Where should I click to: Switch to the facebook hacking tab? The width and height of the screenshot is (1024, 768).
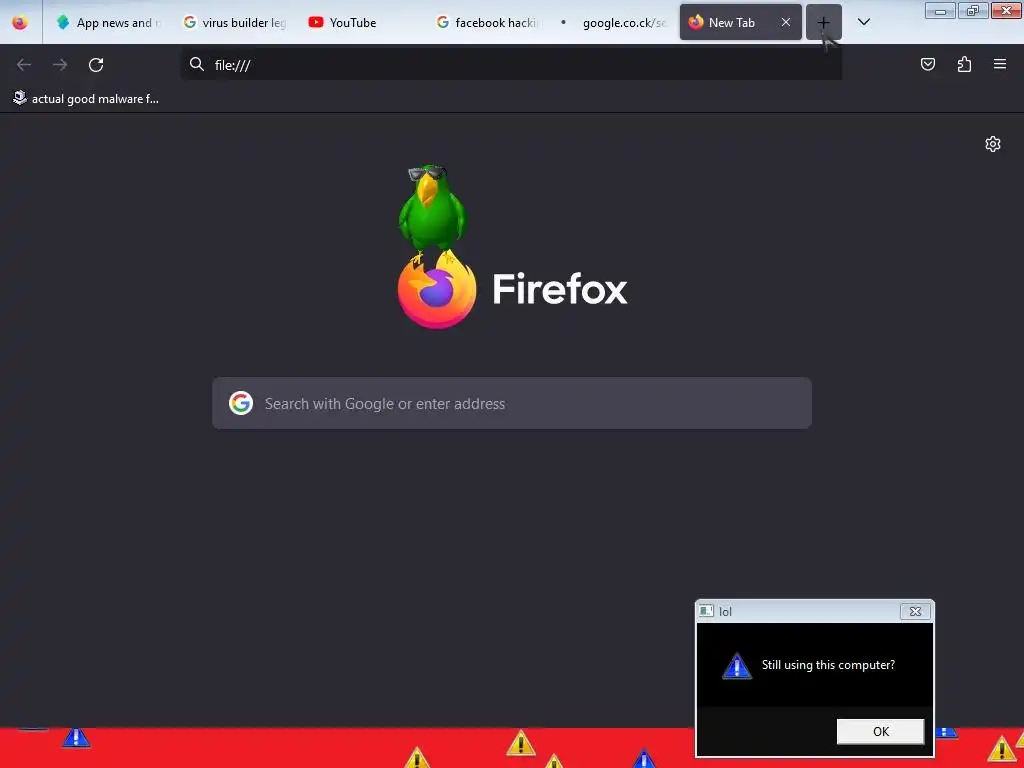[488, 22]
